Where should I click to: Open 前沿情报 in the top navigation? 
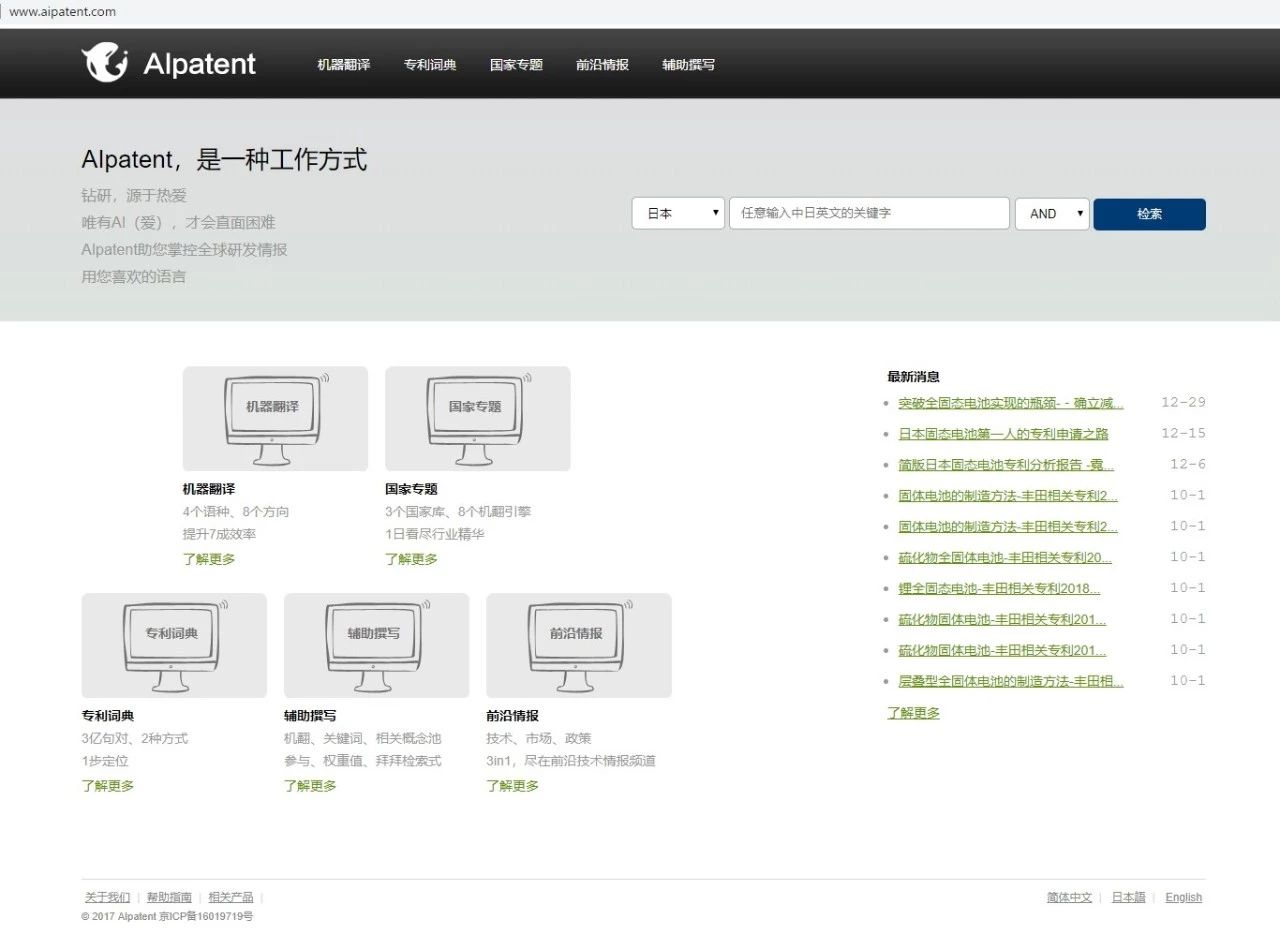[x=602, y=65]
